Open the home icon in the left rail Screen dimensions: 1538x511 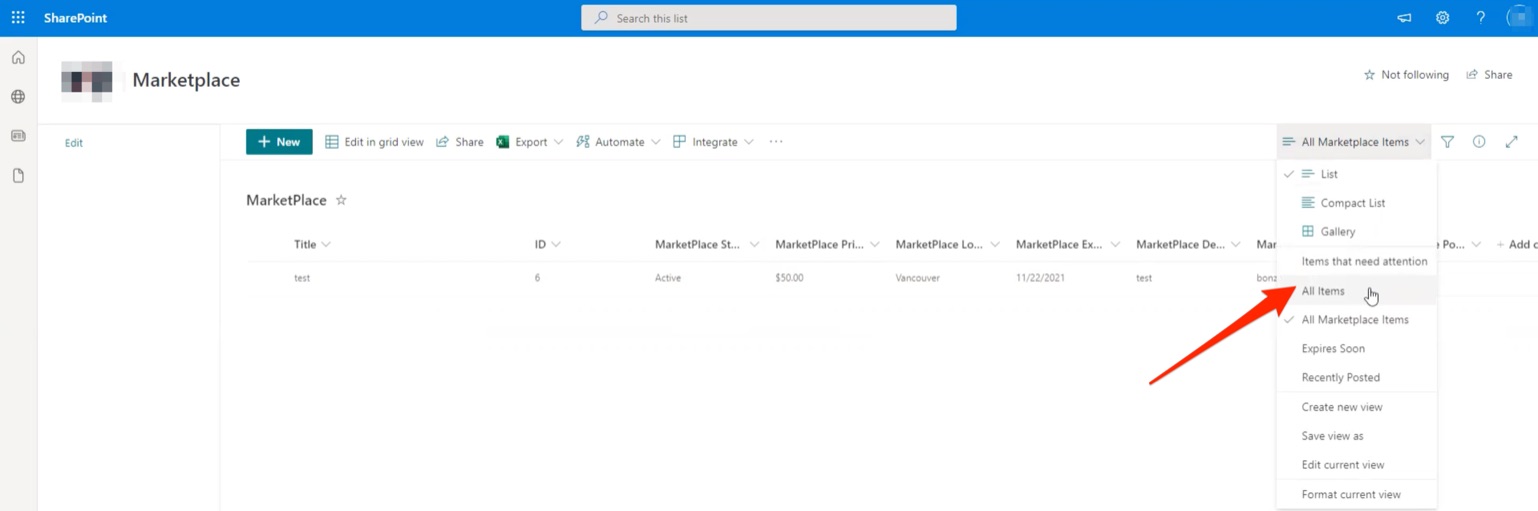[x=18, y=58]
